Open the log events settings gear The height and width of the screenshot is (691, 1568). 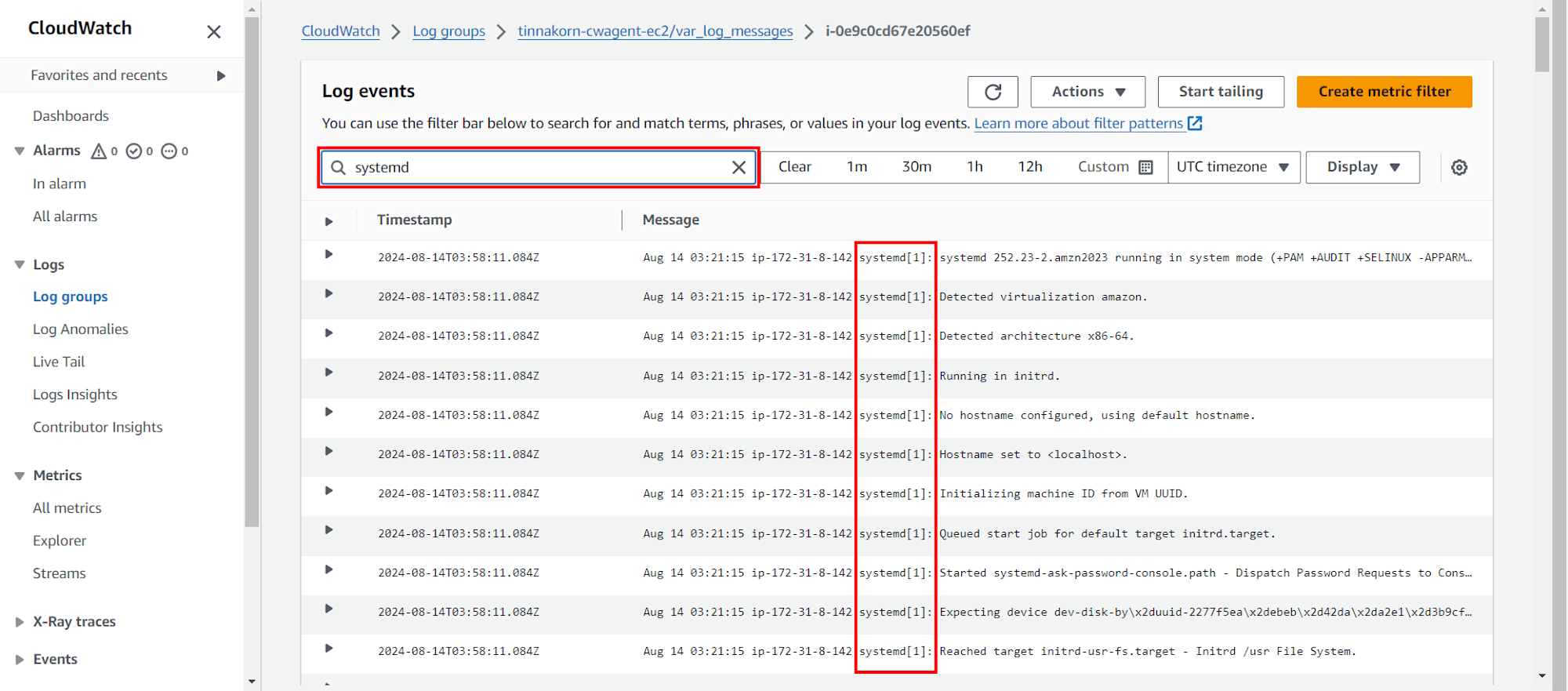coord(1459,167)
